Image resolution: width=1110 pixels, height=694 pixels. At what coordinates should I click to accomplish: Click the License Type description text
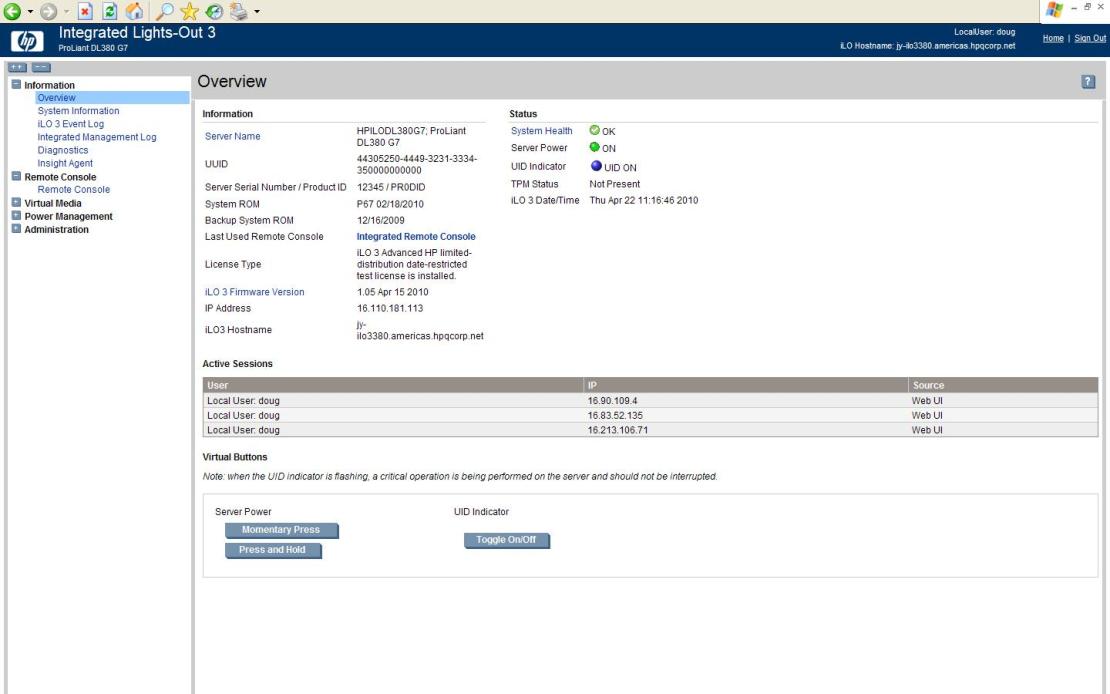click(414, 264)
